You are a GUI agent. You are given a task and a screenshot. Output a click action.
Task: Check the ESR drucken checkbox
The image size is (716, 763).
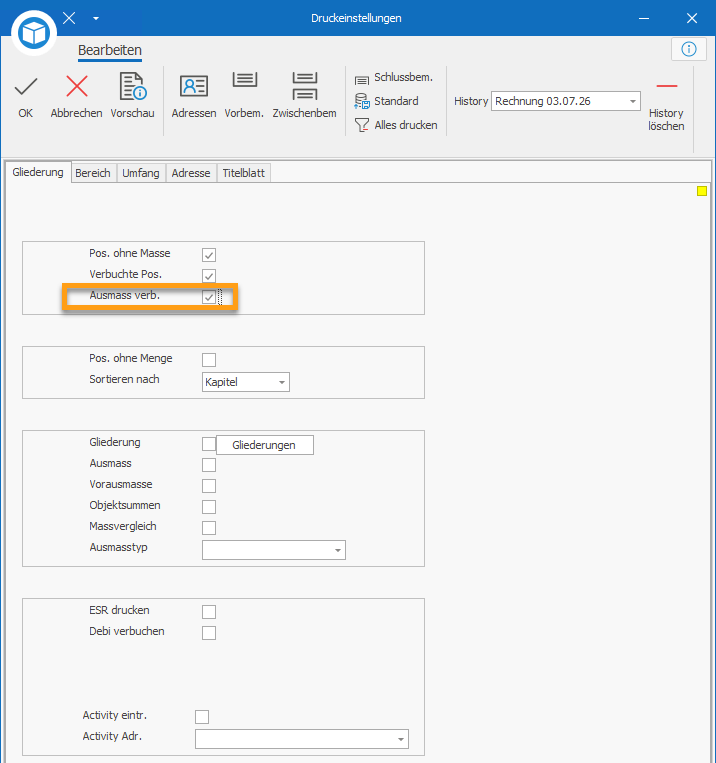pos(209,612)
